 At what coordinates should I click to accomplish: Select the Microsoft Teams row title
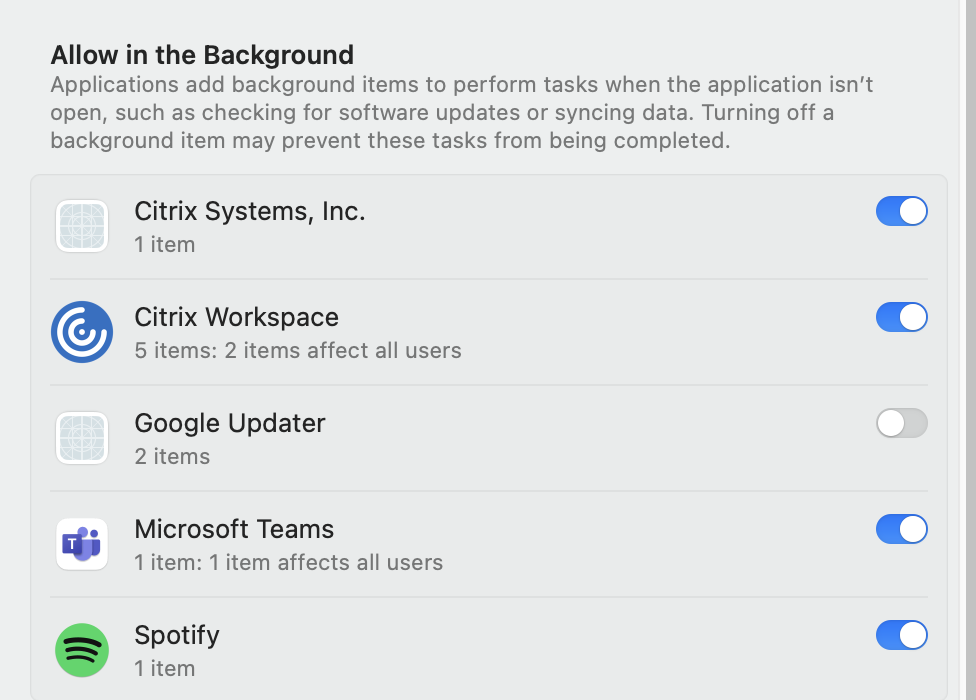(234, 529)
